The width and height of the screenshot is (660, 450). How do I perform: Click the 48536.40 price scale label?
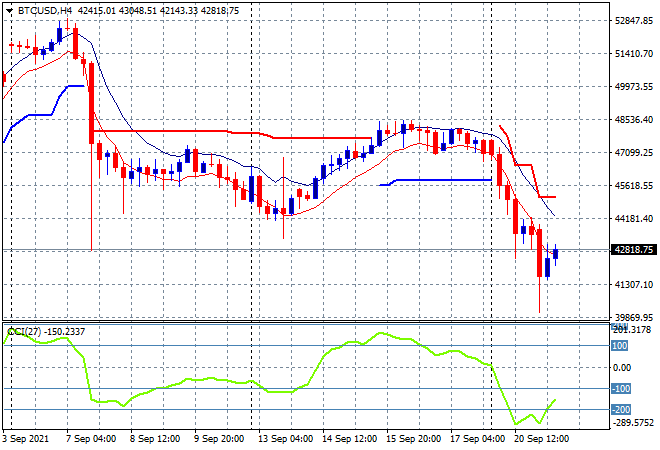coord(633,120)
